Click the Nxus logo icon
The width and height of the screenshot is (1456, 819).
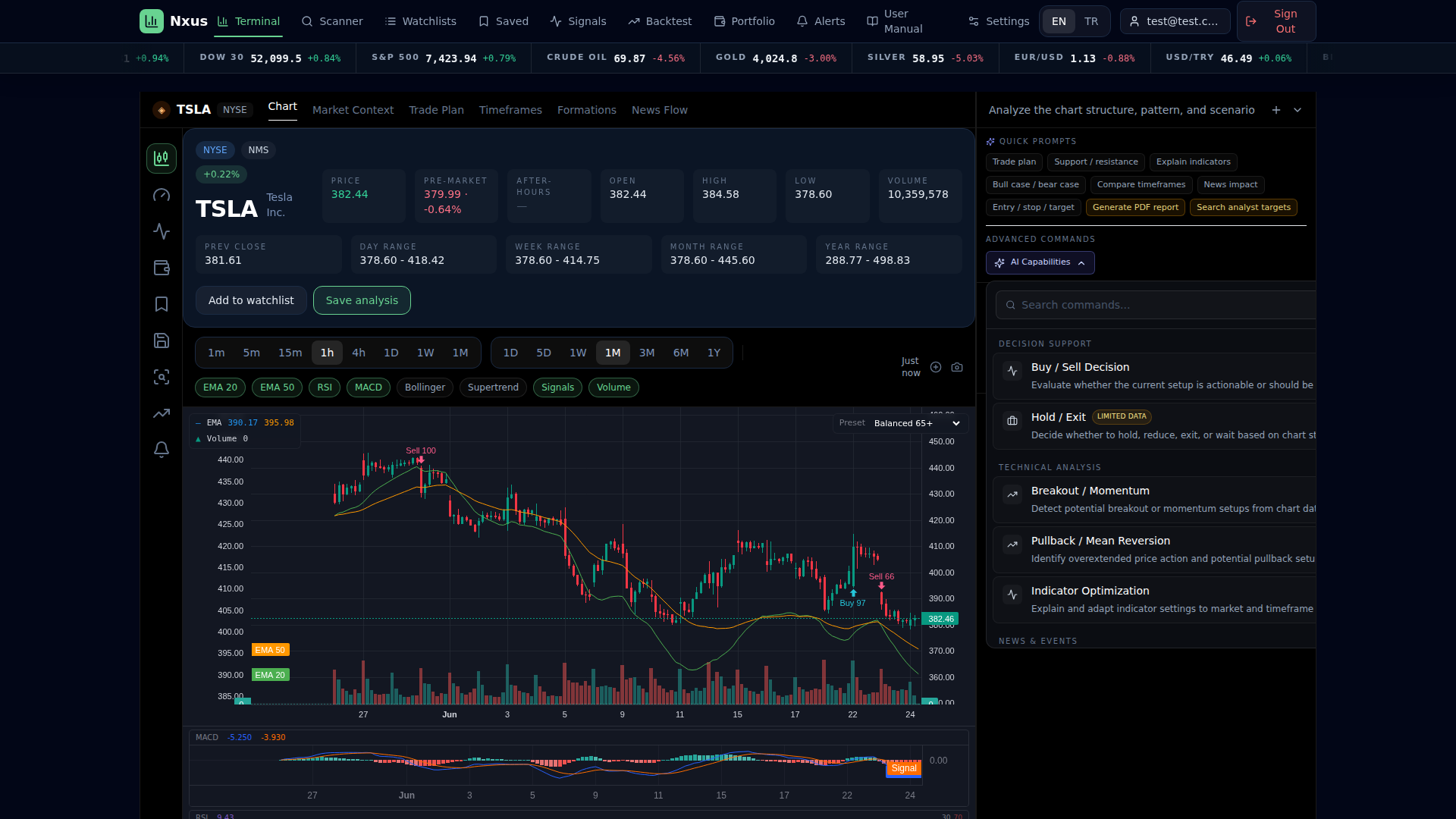(x=152, y=21)
